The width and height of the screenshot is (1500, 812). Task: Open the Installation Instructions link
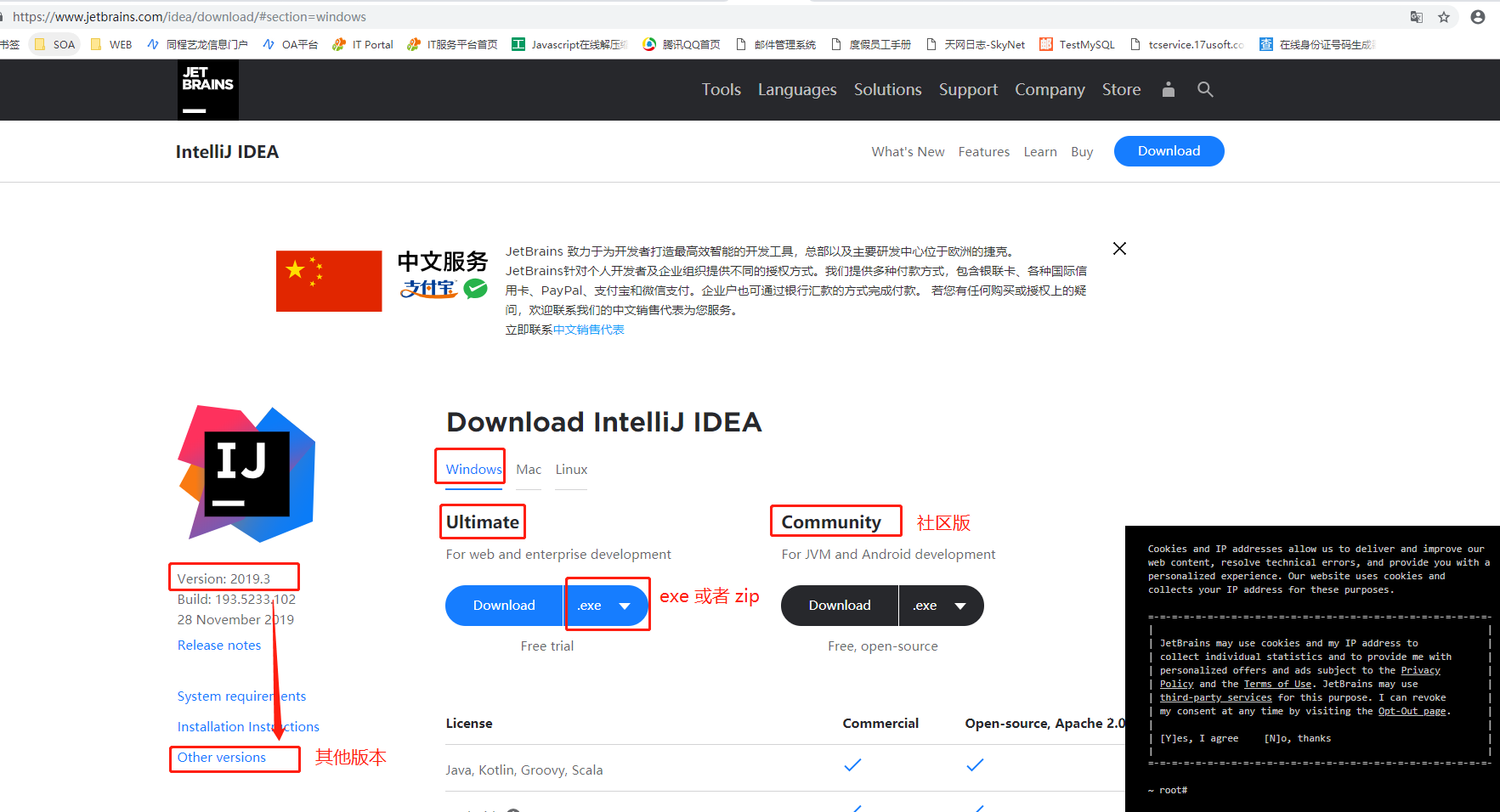[x=248, y=727]
